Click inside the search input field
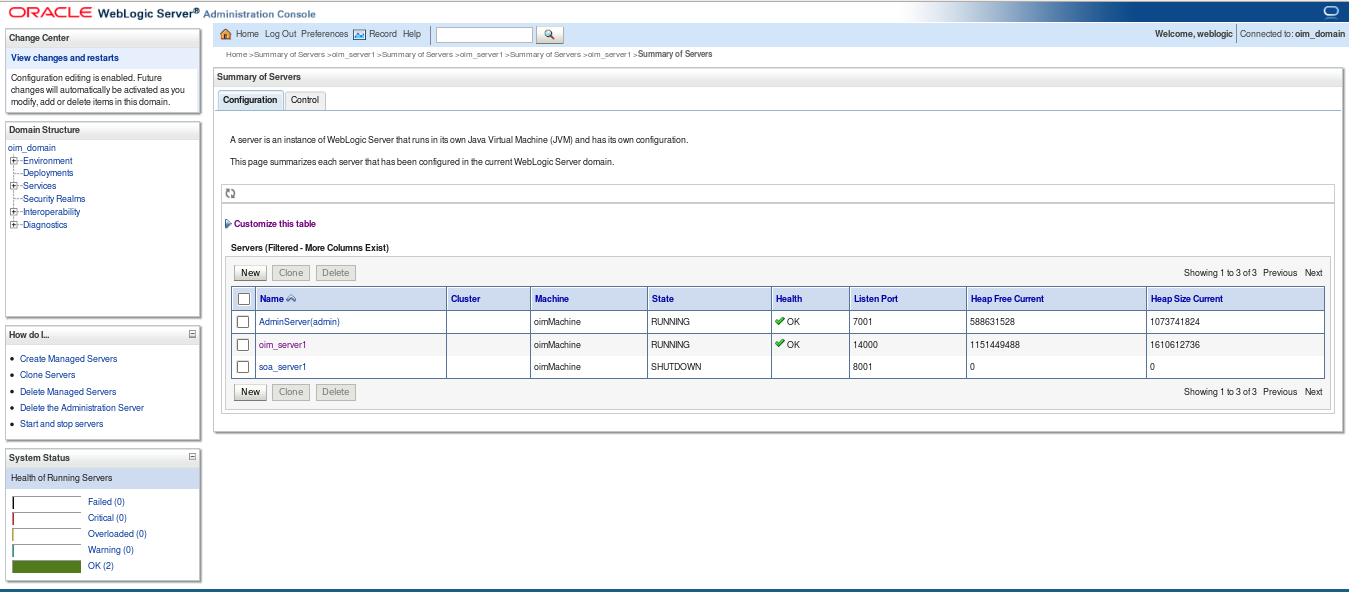The width and height of the screenshot is (1349, 592). [484, 33]
